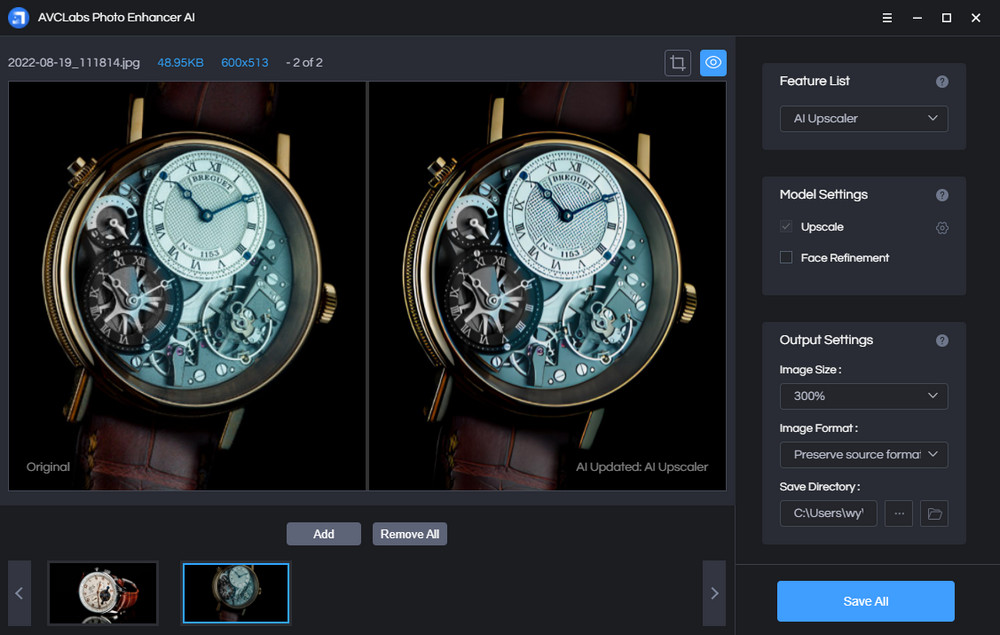Expand the AI Upscaler feature dropdown
The image size is (1000, 635).
864,119
